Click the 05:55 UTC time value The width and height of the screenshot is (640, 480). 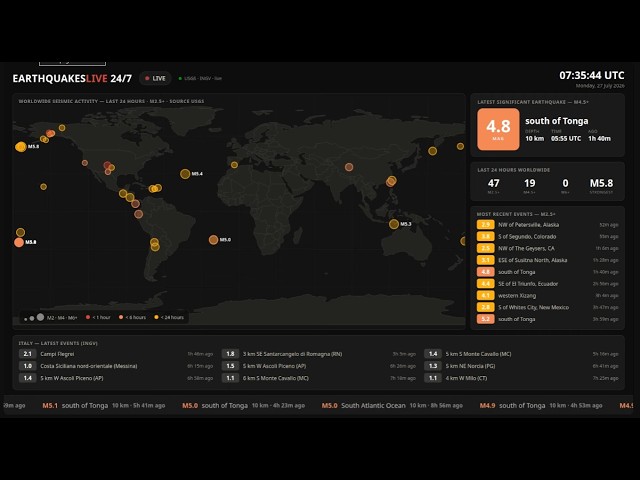pos(566,138)
